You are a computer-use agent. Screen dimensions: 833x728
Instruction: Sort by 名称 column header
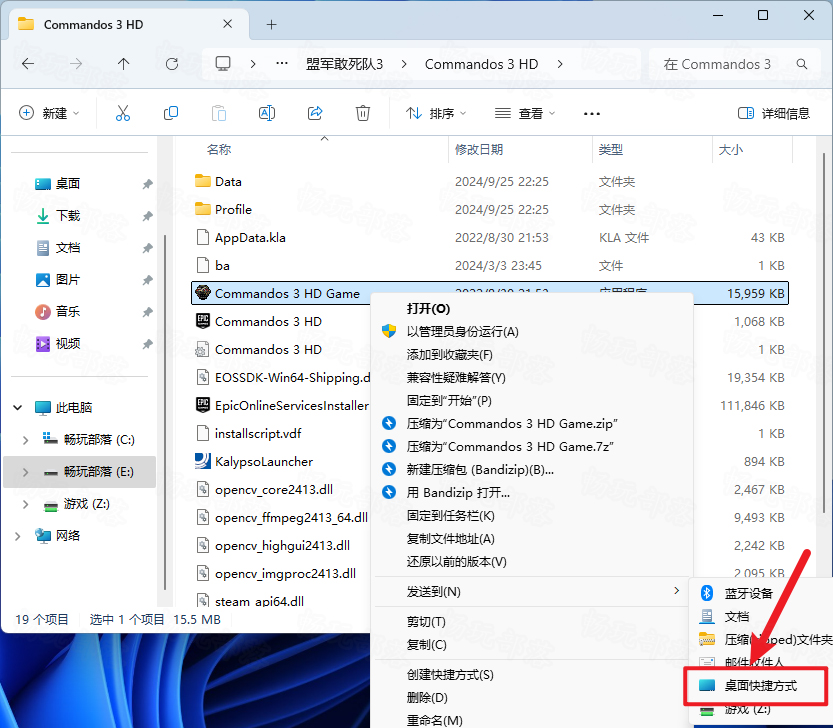pos(219,149)
